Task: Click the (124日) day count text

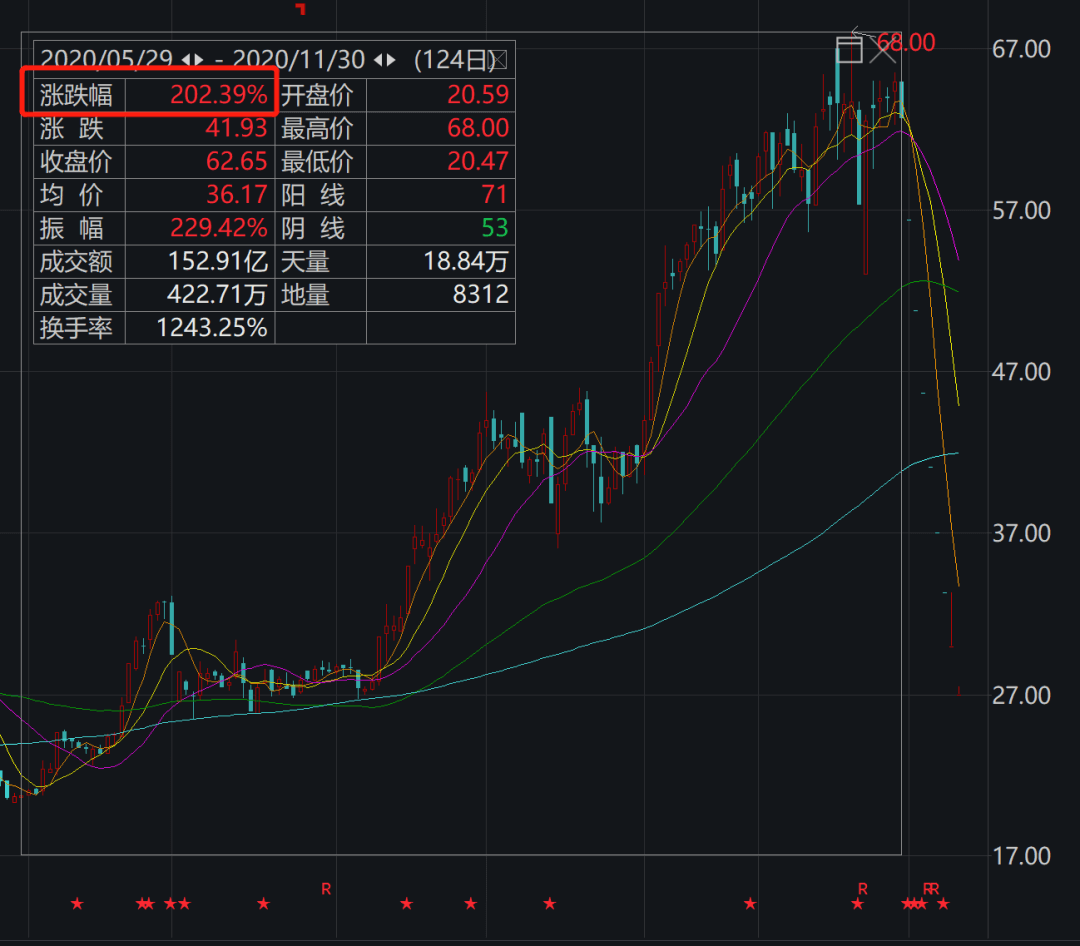Action: coord(453,61)
